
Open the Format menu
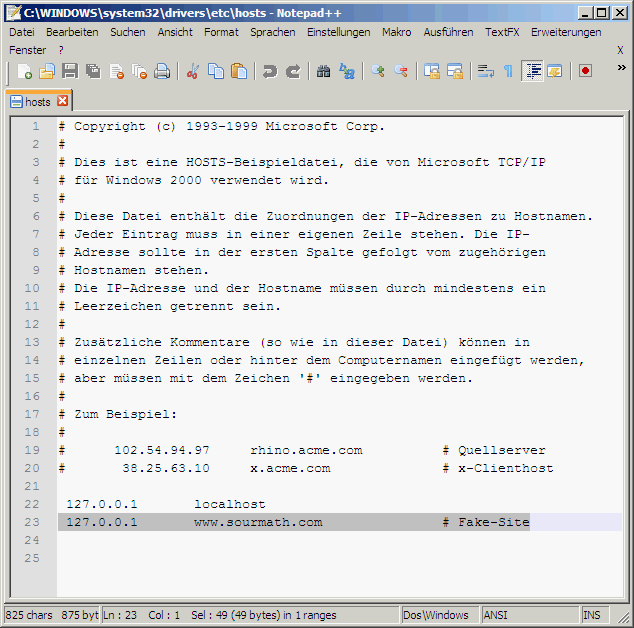pyautogui.click(x=221, y=32)
